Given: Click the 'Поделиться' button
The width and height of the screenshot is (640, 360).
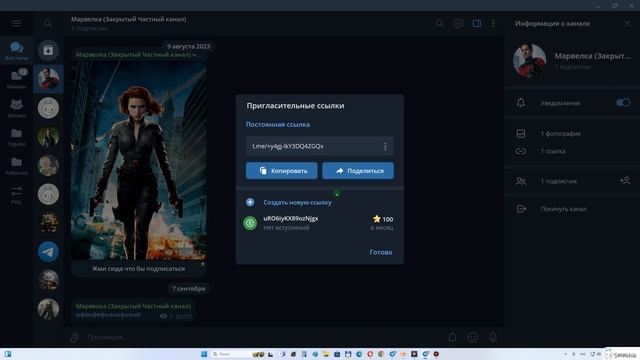Looking at the screenshot, I should click(358, 171).
